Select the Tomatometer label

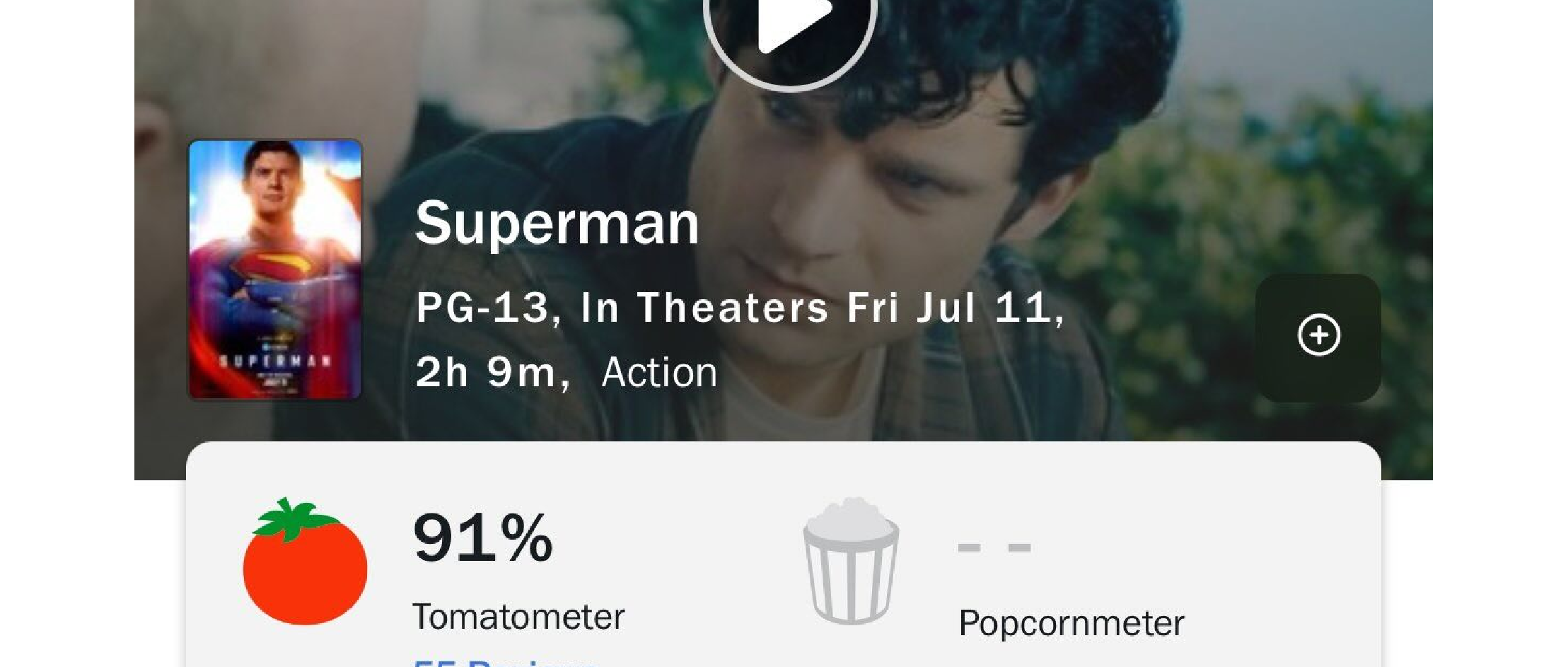[518, 617]
